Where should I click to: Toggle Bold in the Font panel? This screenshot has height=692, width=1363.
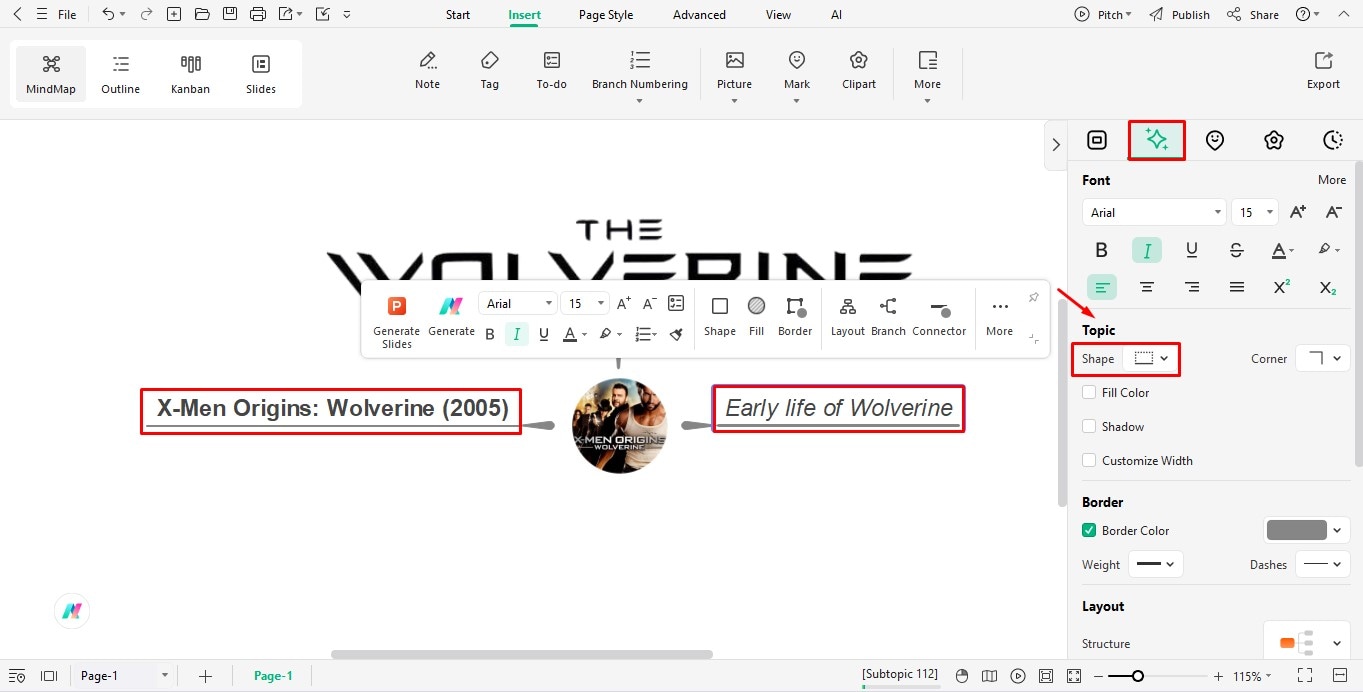(x=1101, y=250)
